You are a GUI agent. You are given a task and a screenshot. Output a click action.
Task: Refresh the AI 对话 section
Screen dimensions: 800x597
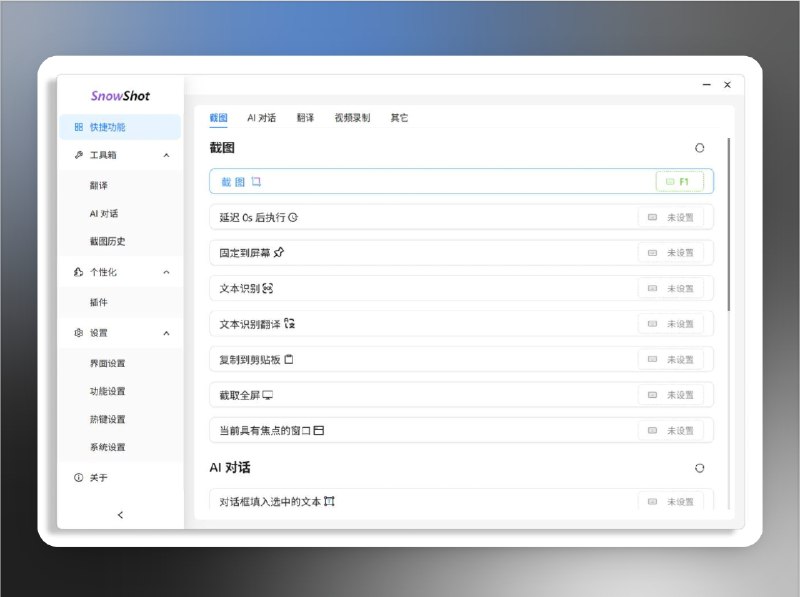[699, 467]
